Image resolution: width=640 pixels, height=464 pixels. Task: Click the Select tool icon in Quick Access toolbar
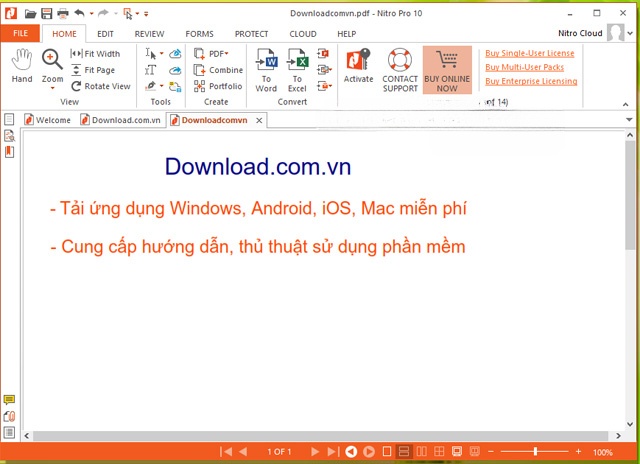(x=128, y=14)
